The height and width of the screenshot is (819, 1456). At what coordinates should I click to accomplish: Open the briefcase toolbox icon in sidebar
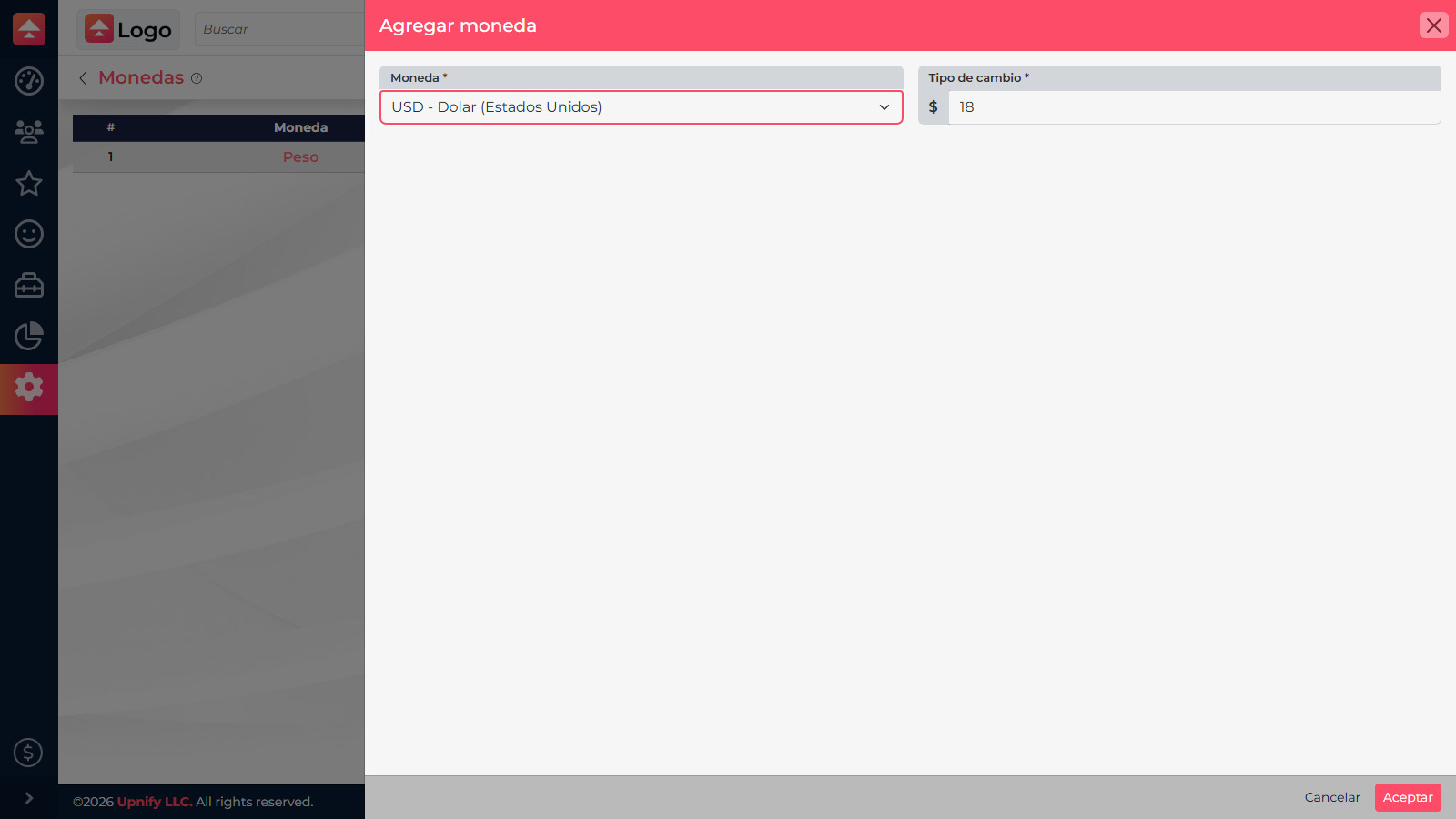[29, 285]
